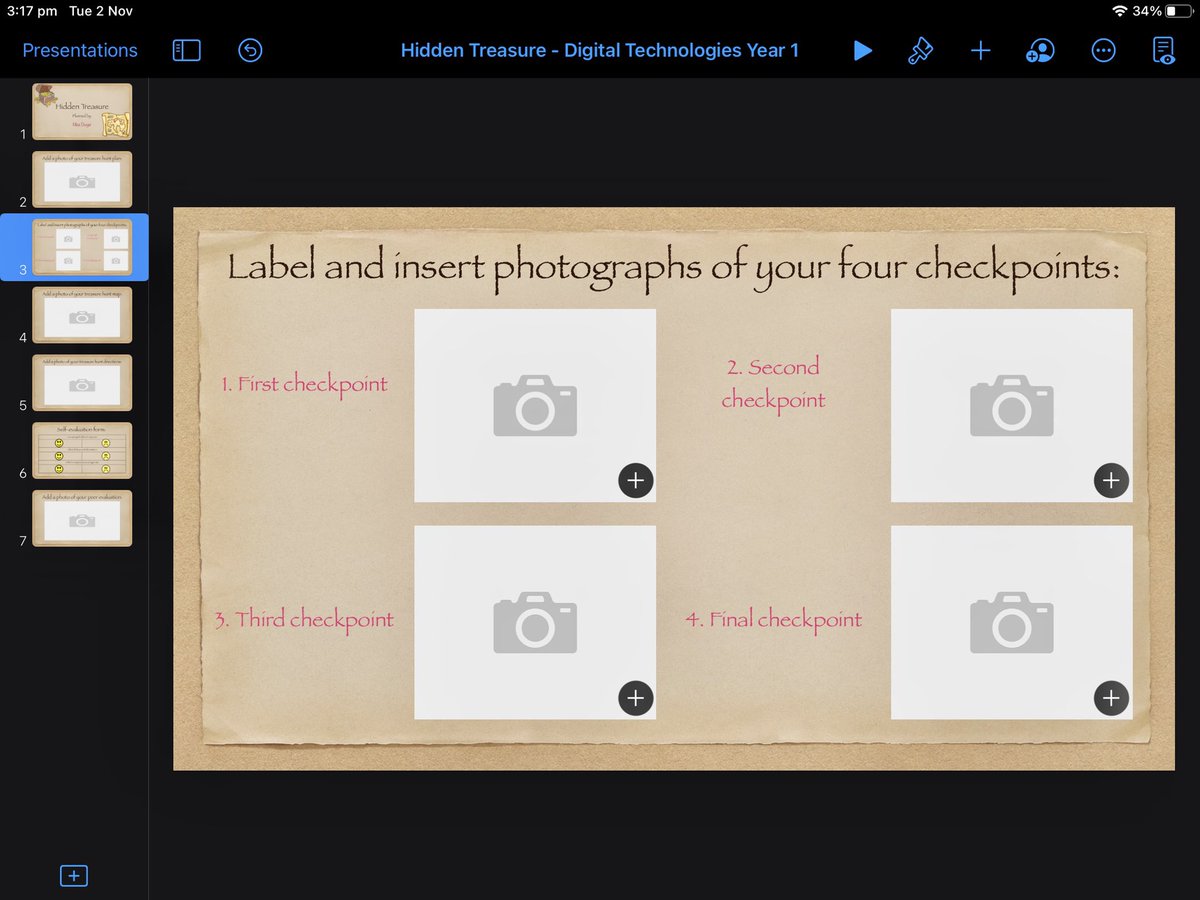The image size is (1200, 900).
Task: Tap plus button on First checkpoint photo placeholder
Action: click(635, 480)
